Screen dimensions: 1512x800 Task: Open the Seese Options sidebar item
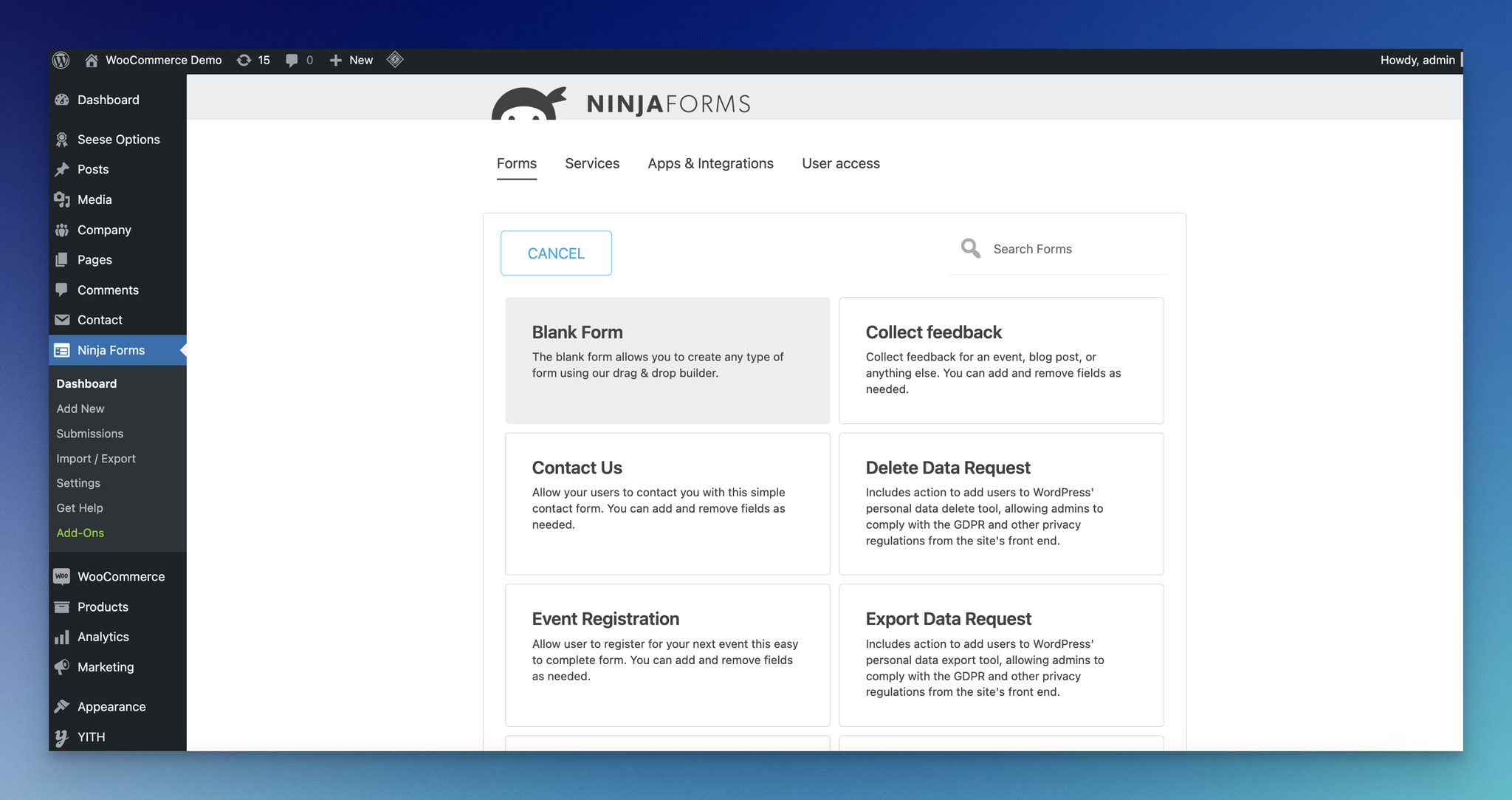click(x=117, y=140)
